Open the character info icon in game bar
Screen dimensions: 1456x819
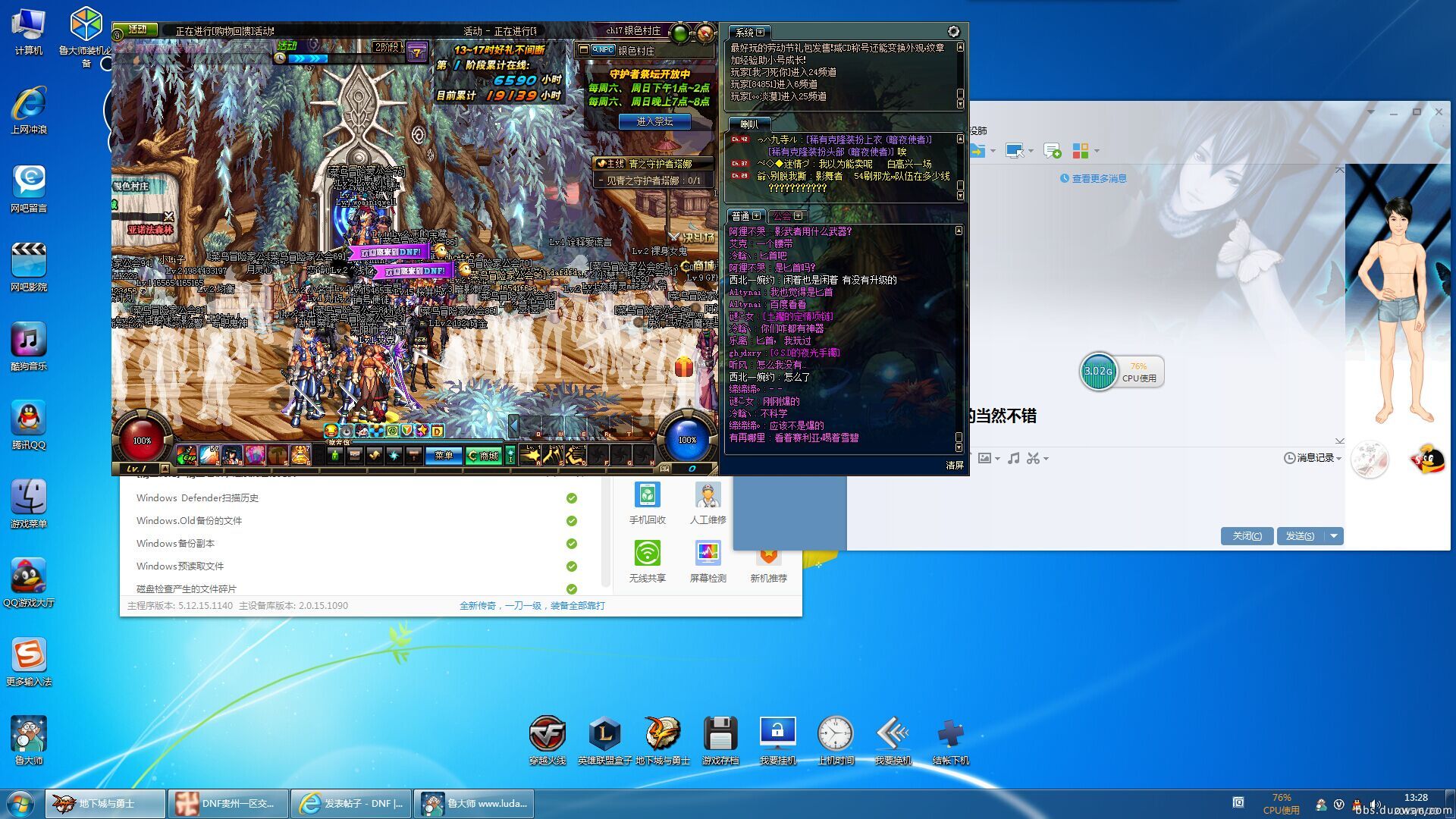pyautogui.click(x=335, y=456)
